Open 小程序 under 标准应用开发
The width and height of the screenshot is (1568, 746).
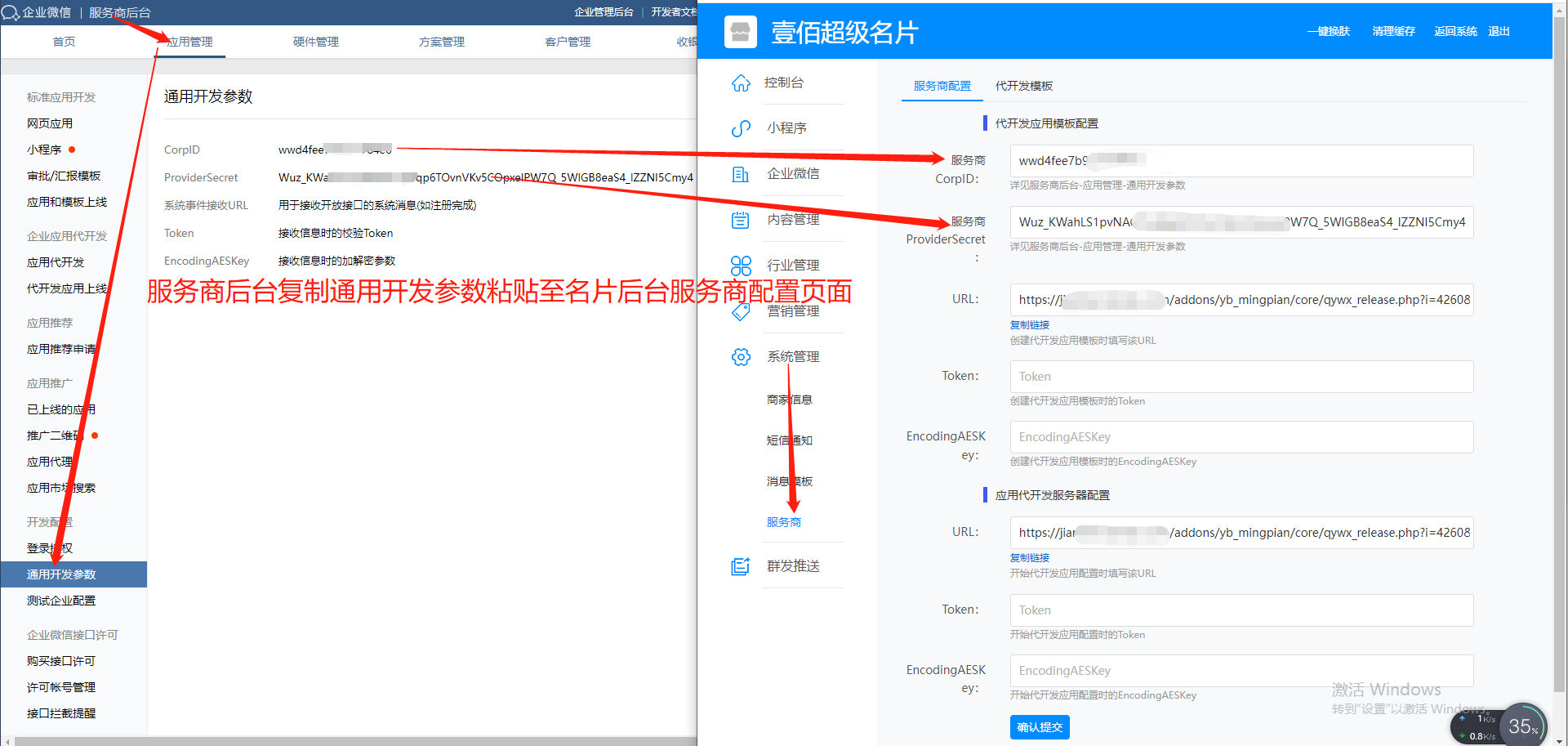[44, 150]
